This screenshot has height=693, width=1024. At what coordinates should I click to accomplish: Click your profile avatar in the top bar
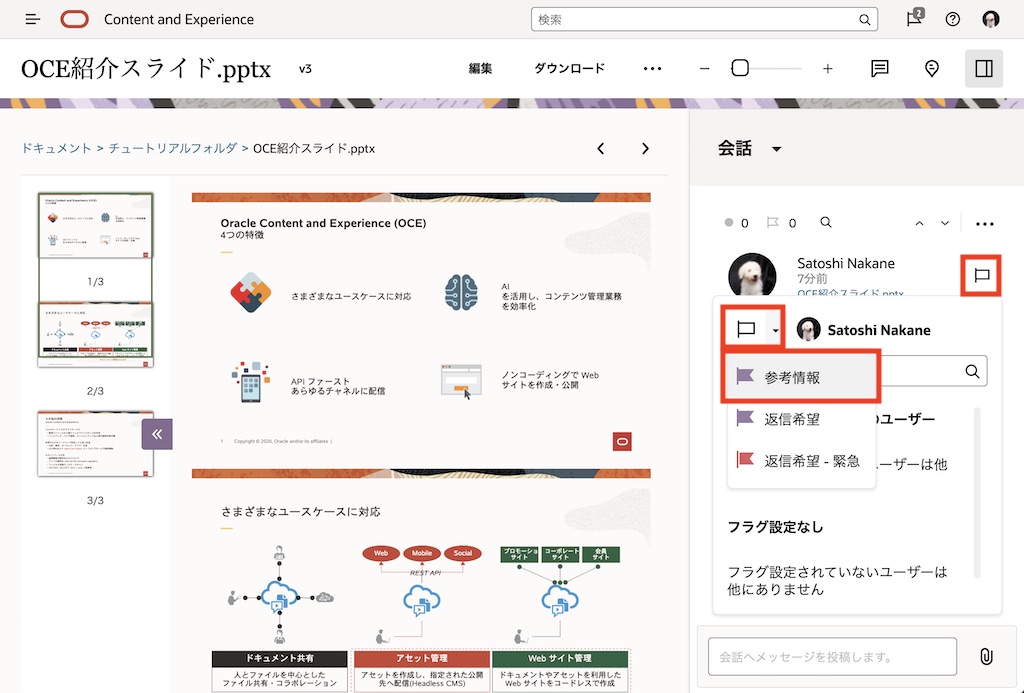click(991, 19)
